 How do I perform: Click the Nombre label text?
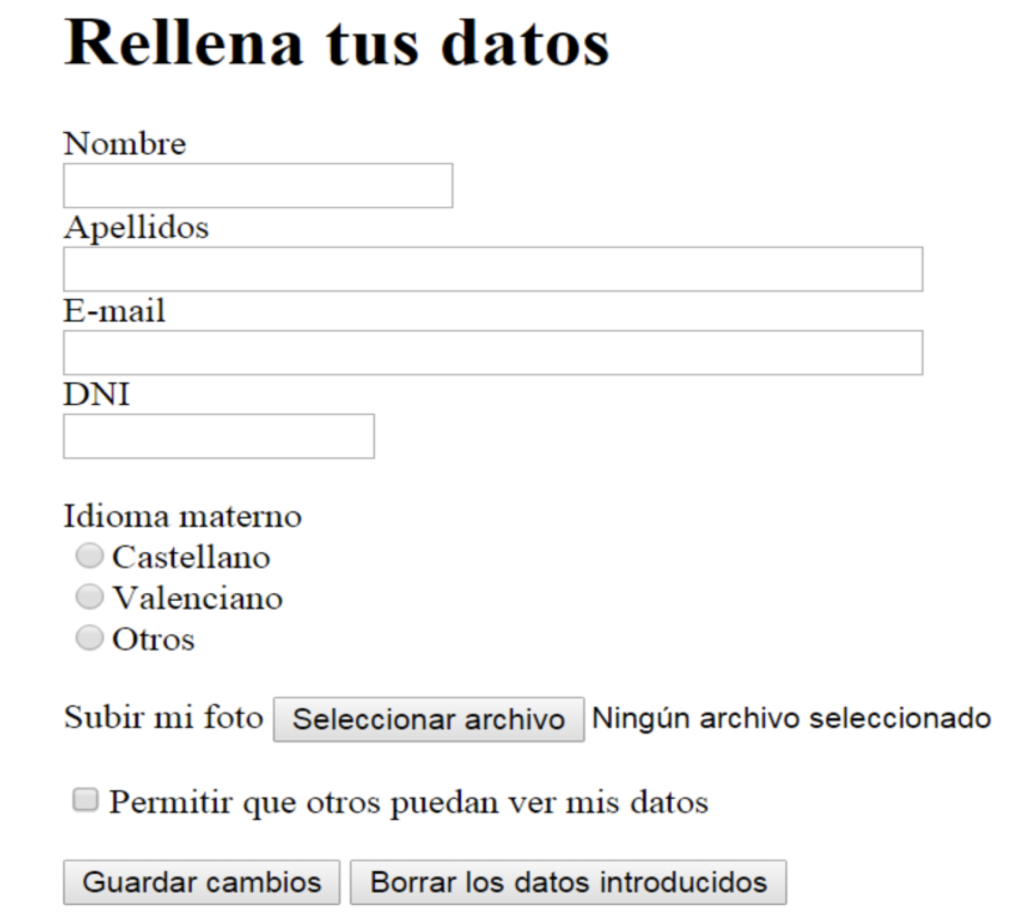point(125,144)
